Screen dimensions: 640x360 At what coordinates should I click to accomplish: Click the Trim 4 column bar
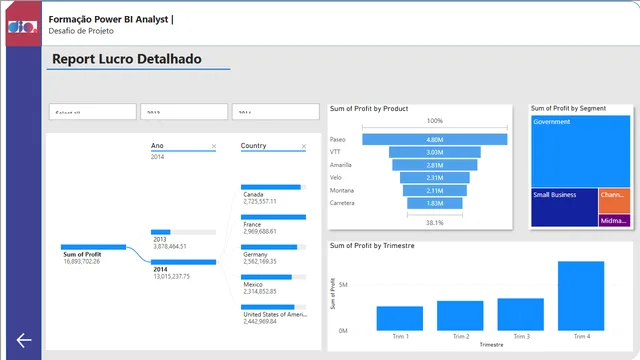[x=581, y=296]
